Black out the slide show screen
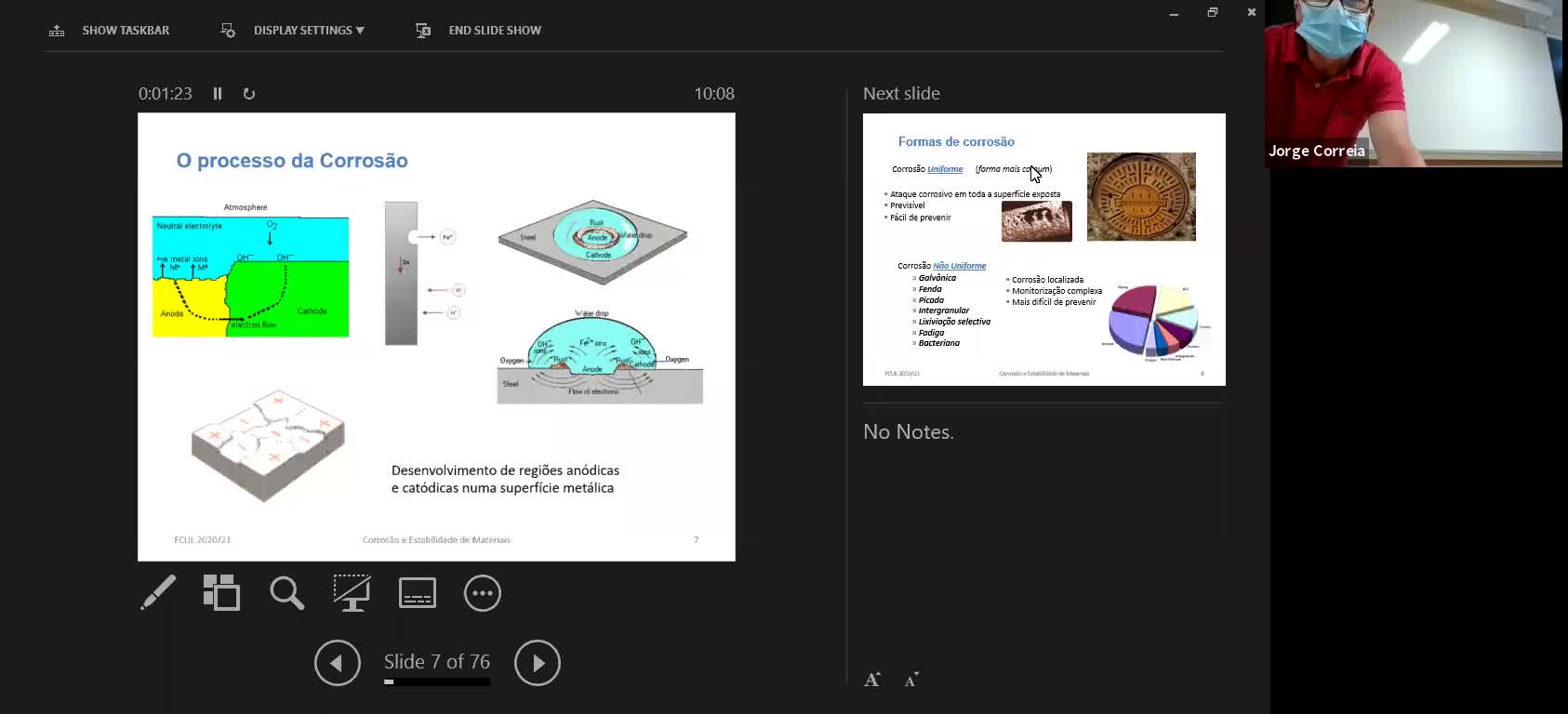1568x714 pixels. click(352, 593)
